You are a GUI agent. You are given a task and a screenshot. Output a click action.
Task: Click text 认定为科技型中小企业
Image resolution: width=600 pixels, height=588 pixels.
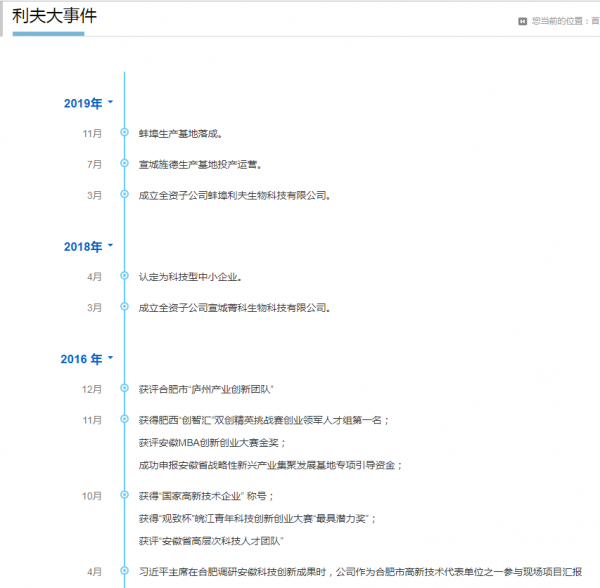[x=190, y=277]
